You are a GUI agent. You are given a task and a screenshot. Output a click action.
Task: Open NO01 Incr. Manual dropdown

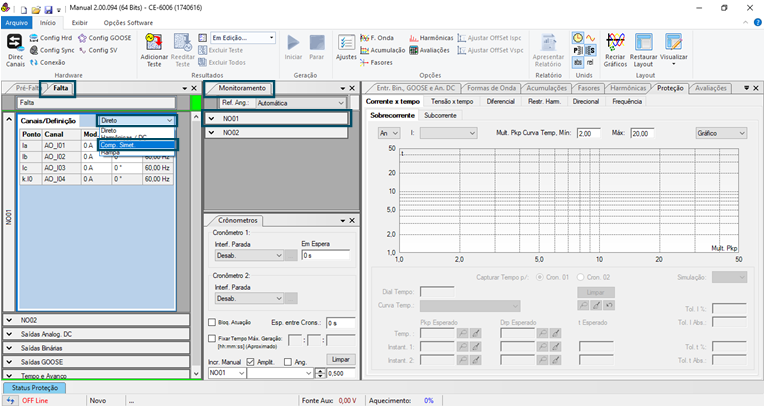pyautogui.click(x=227, y=373)
